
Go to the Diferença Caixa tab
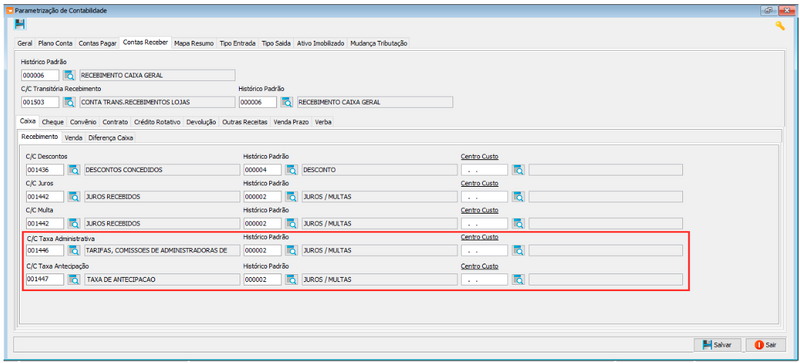pyautogui.click(x=111, y=138)
